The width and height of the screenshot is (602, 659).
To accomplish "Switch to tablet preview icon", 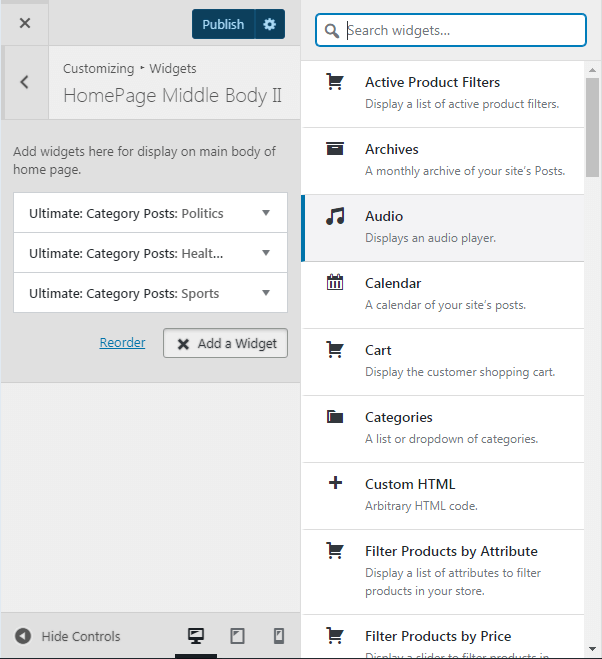I will click(x=237, y=636).
